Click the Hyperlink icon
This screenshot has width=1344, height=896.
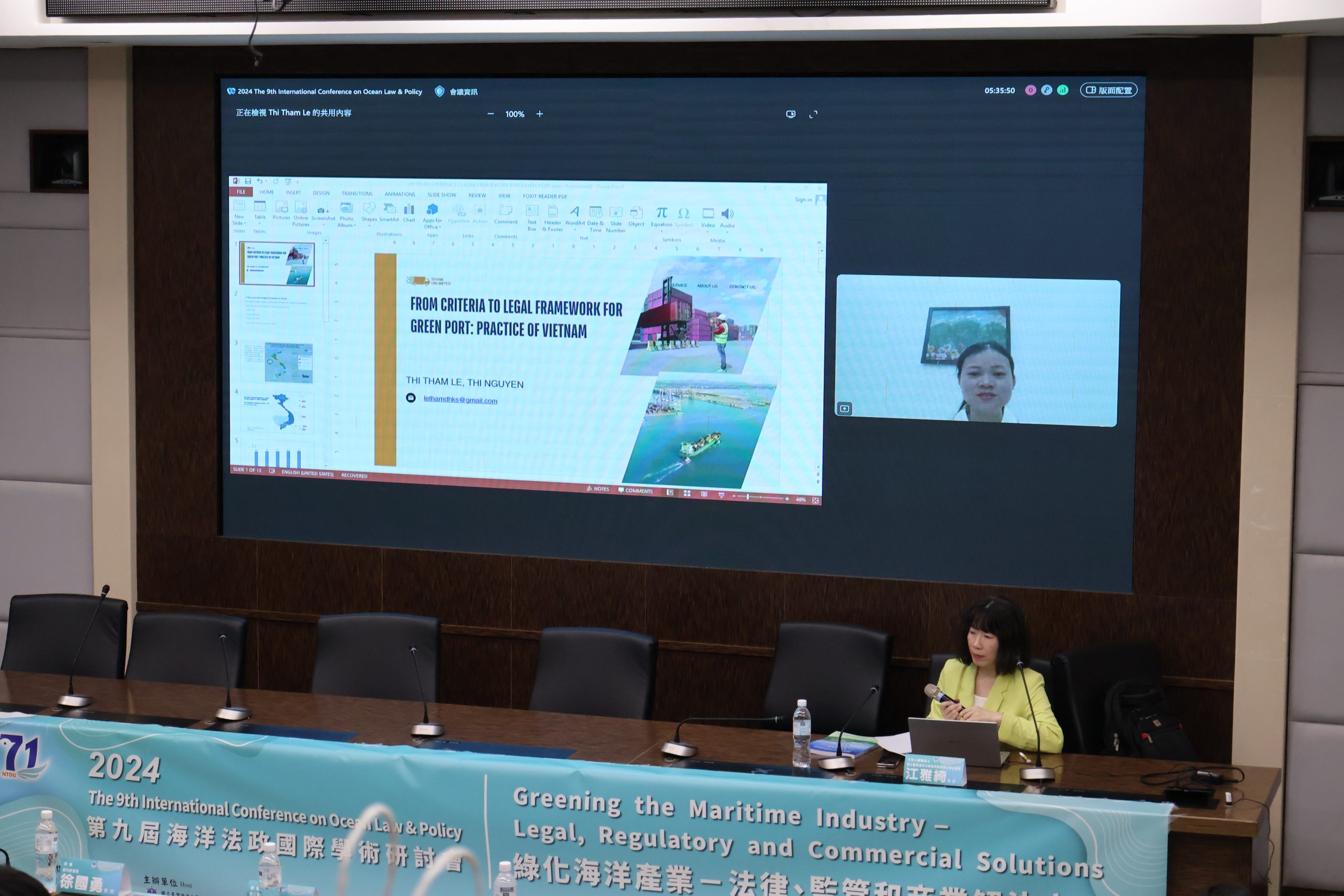(459, 211)
